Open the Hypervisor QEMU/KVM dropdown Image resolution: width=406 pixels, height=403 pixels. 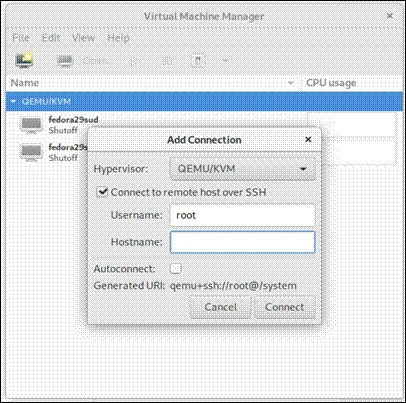click(242, 169)
